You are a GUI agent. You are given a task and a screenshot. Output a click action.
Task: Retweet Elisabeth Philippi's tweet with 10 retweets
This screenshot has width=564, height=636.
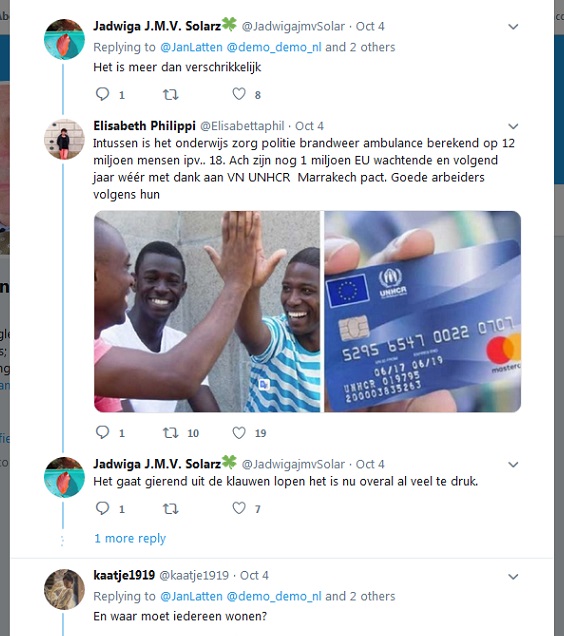170,433
